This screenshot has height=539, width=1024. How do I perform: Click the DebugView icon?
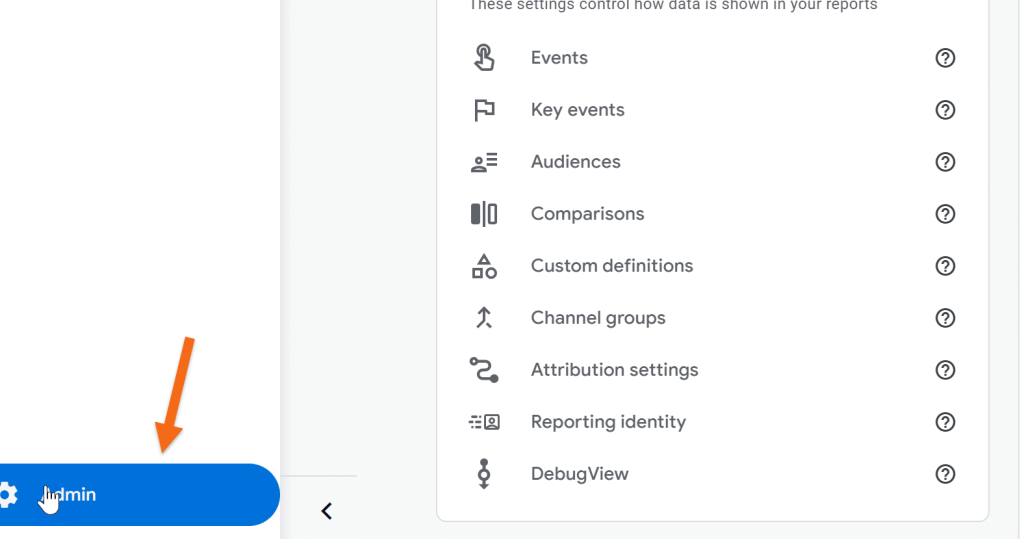pyautogui.click(x=484, y=474)
